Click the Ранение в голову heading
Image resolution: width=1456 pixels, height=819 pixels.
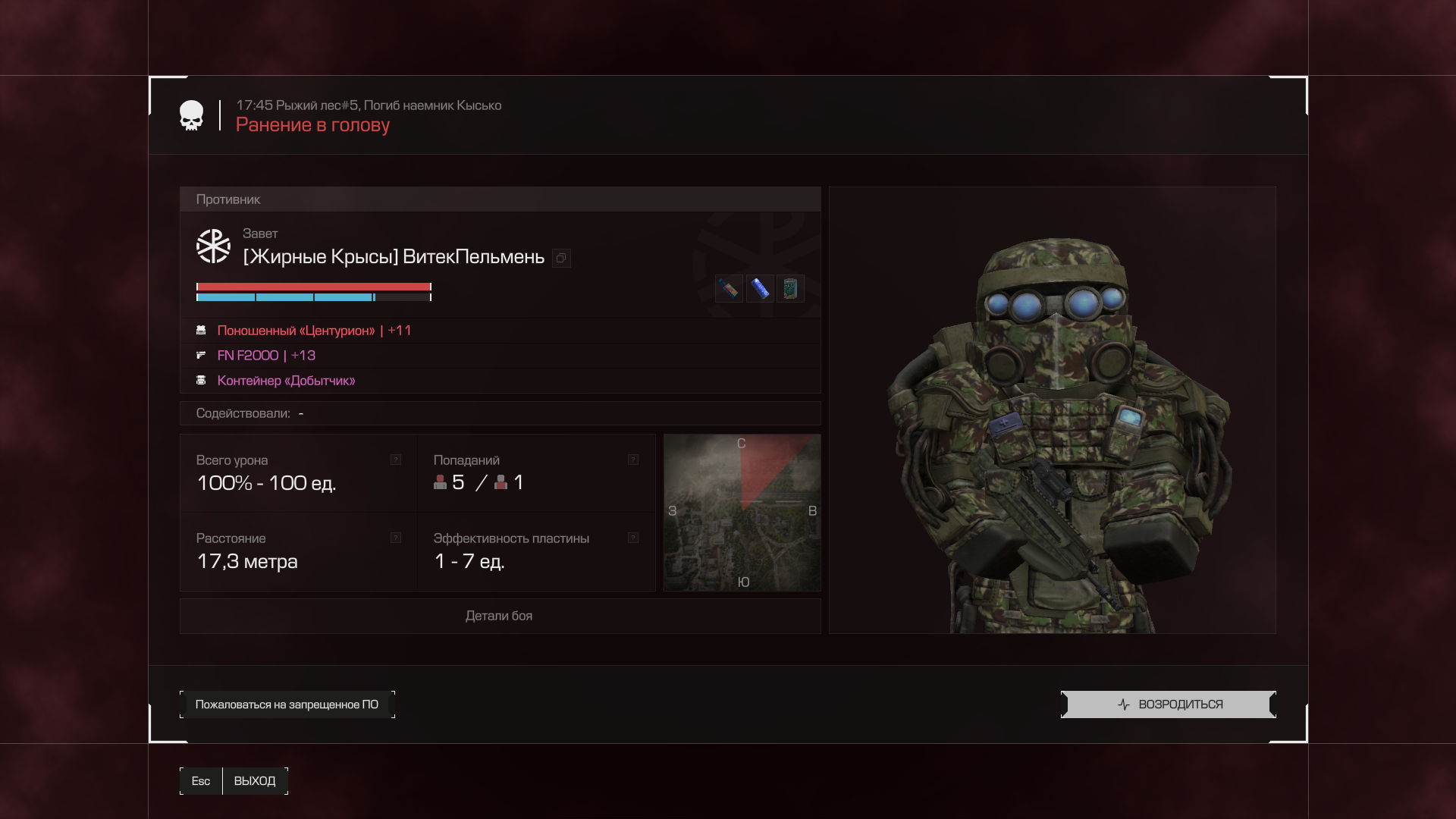pos(312,125)
